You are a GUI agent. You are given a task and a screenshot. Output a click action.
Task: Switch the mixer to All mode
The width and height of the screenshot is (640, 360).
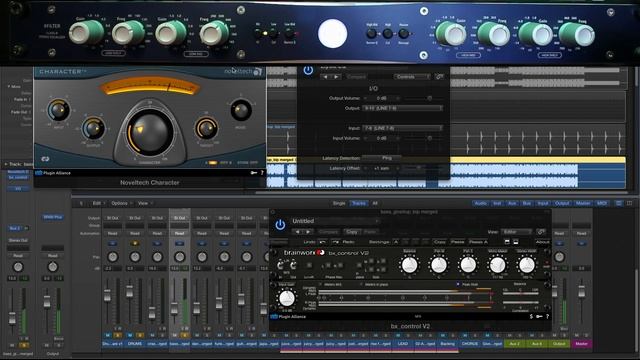tap(375, 203)
